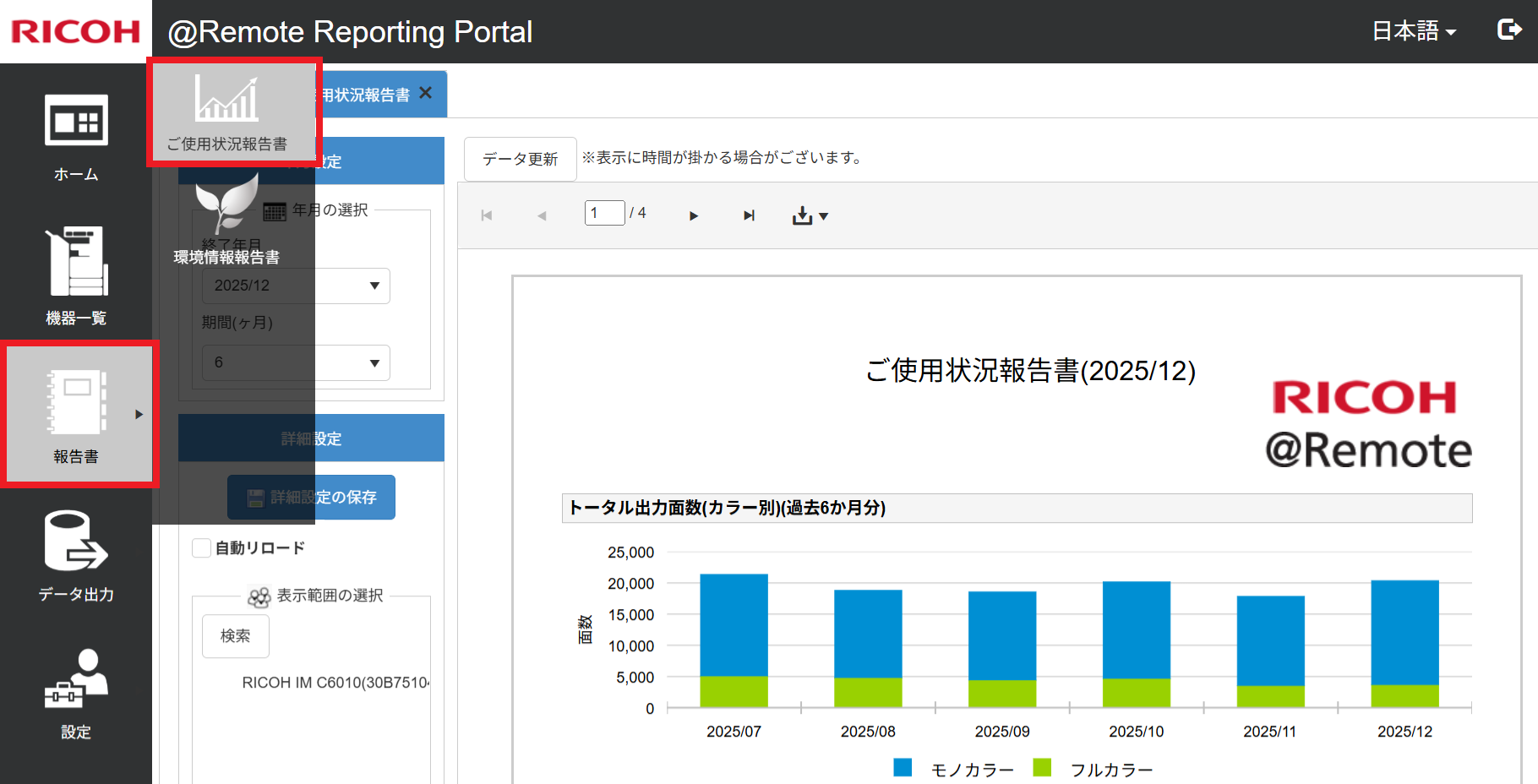Viewport: 1538px width, 784px height.
Task: Click the 検索 search button
Action: [236, 636]
